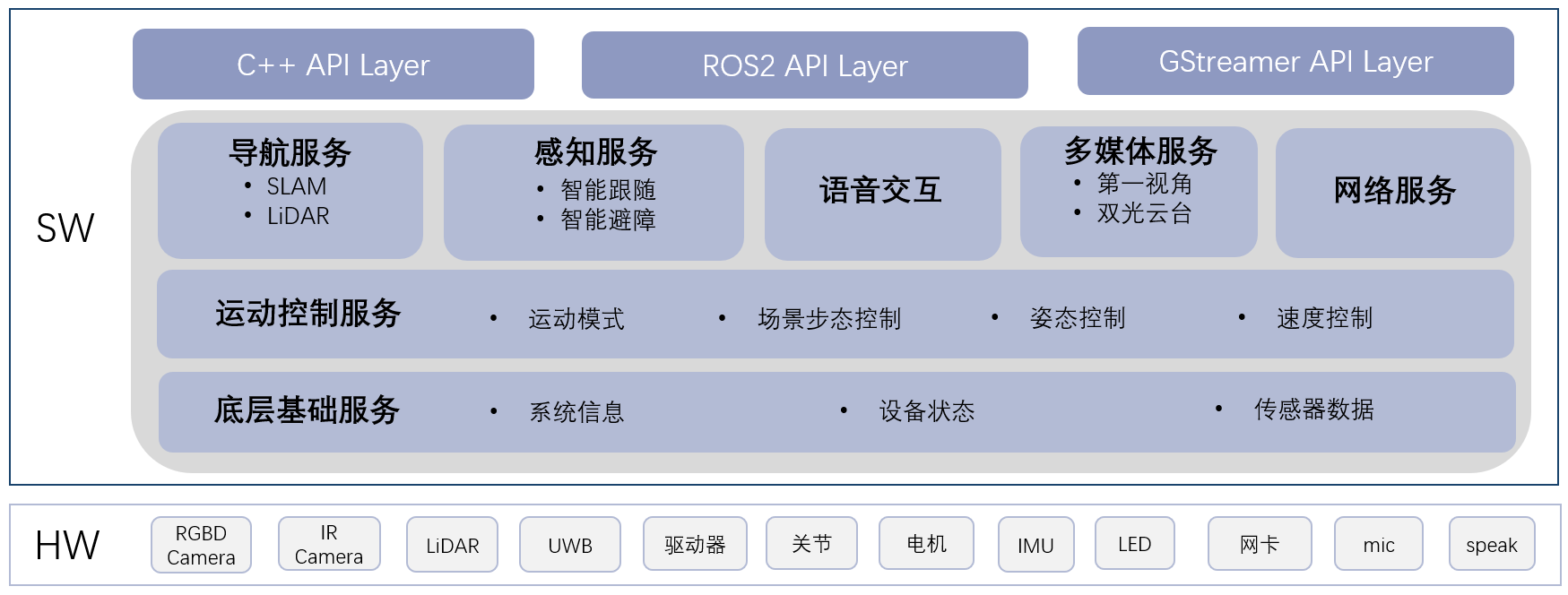Click the 设备状态 item

[927, 411]
